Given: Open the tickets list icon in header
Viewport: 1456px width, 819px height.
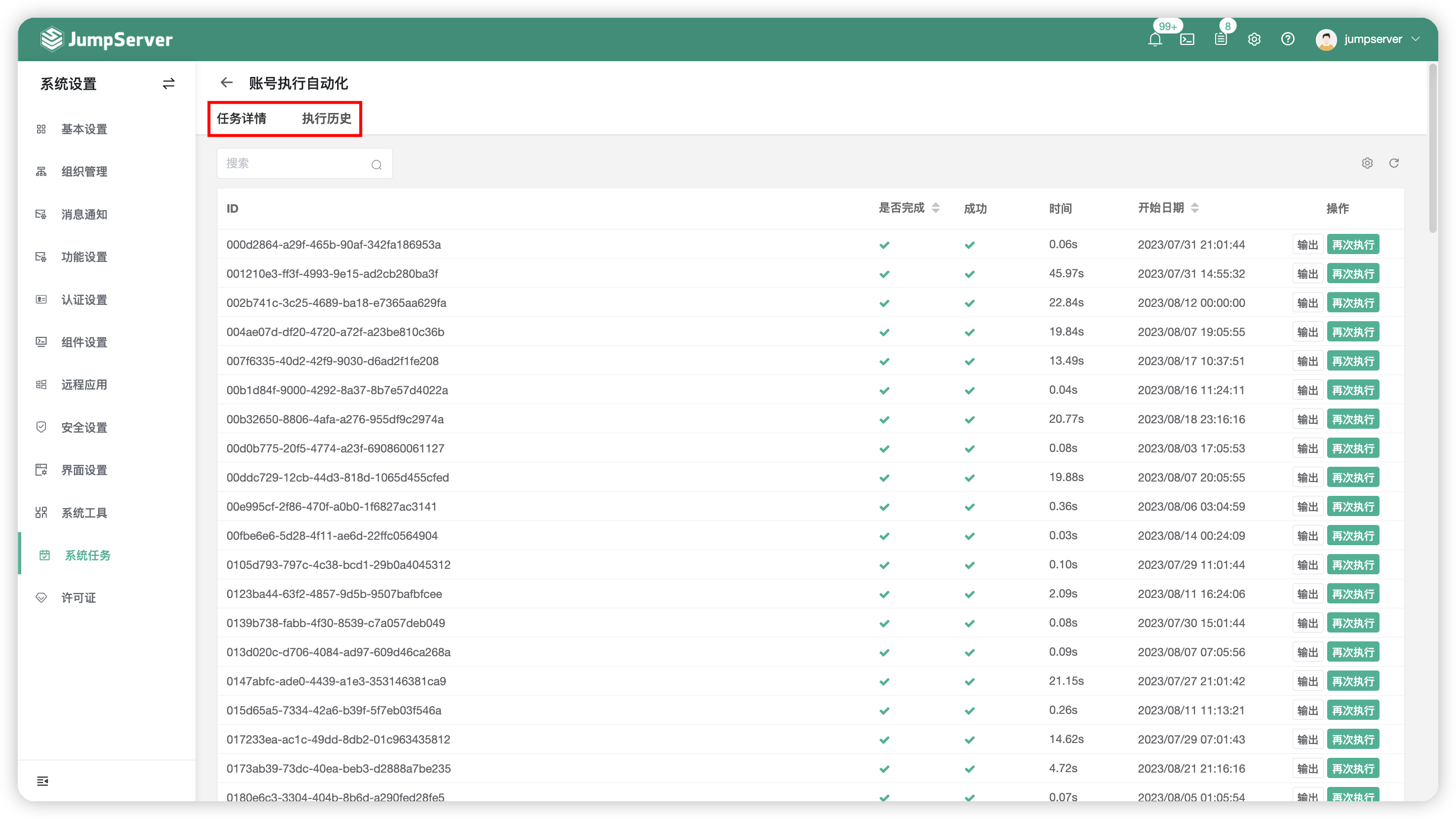Looking at the screenshot, I should pos(1221,39).
